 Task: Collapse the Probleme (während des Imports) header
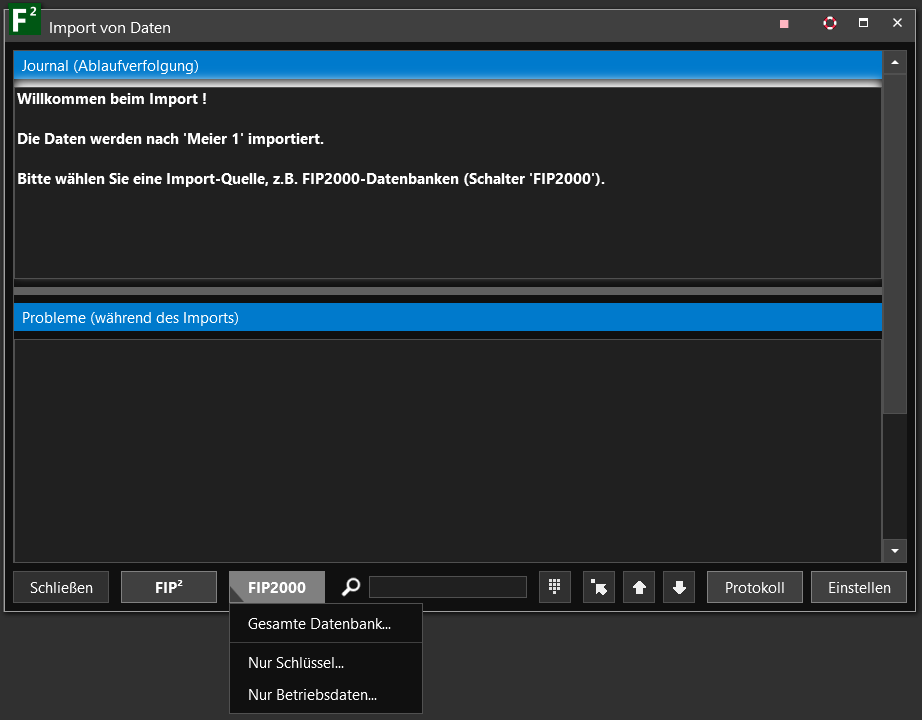447,318
